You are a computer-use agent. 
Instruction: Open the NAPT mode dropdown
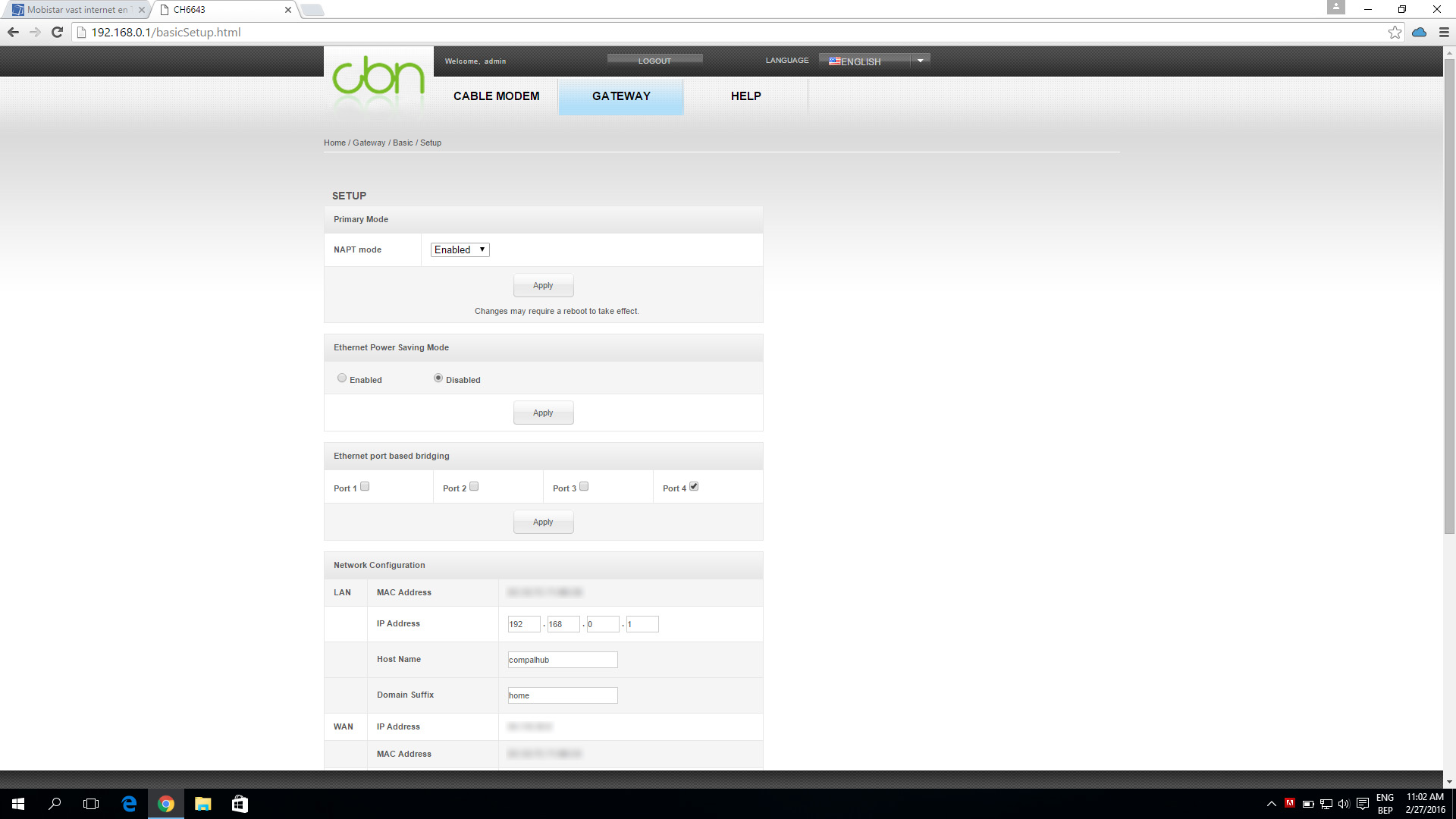click(460, 249)
